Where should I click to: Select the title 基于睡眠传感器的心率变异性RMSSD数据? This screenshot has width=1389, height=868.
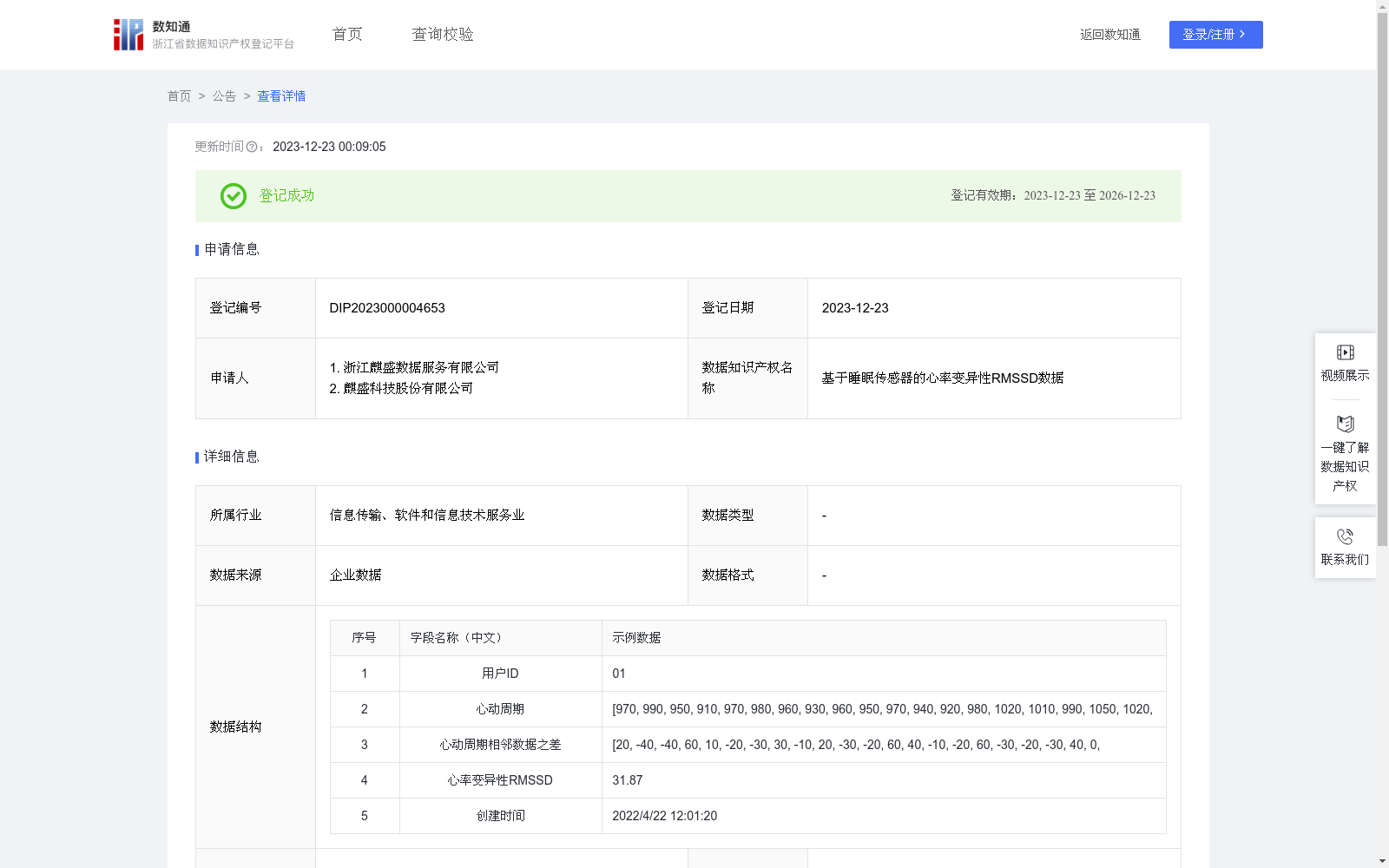point(943,378)
